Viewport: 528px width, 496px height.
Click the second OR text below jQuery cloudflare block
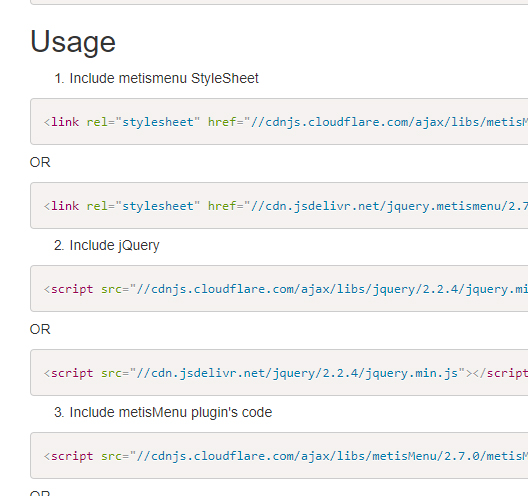click(40, 329)
